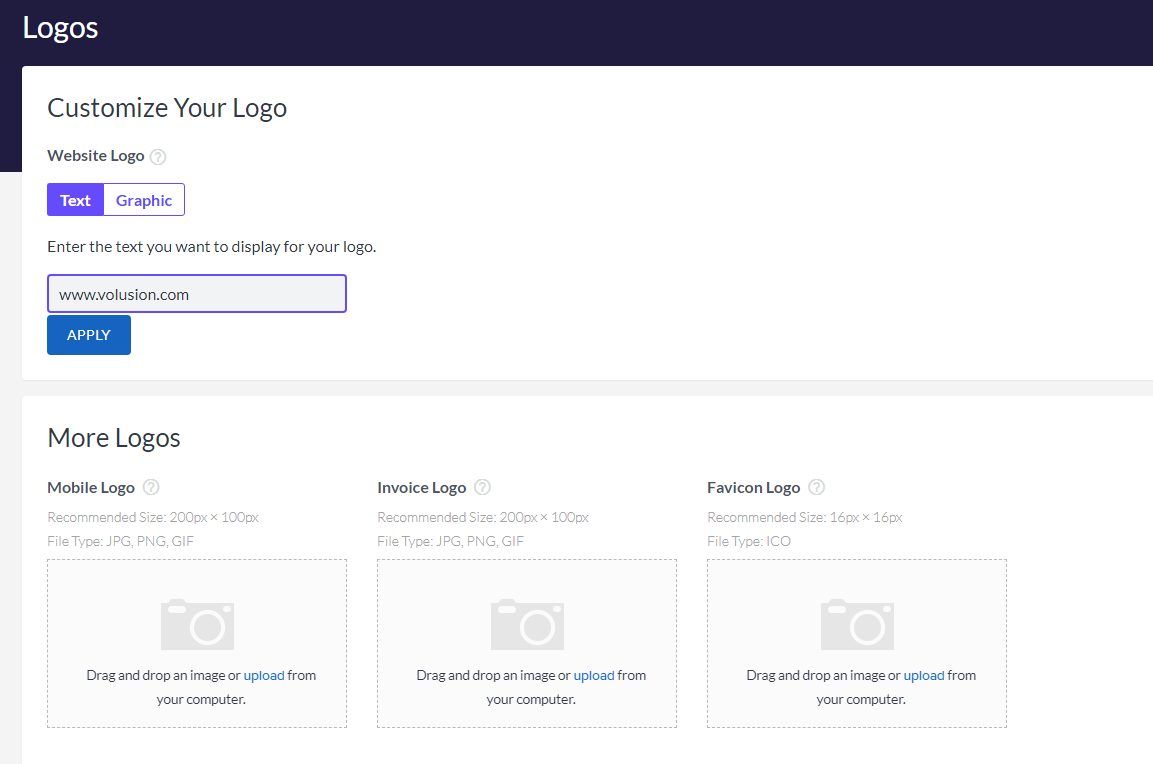Open the upload link for Invoice Logo
Image resolution: width=1153 pixels, height=764 pixels.
coord(594,676)
